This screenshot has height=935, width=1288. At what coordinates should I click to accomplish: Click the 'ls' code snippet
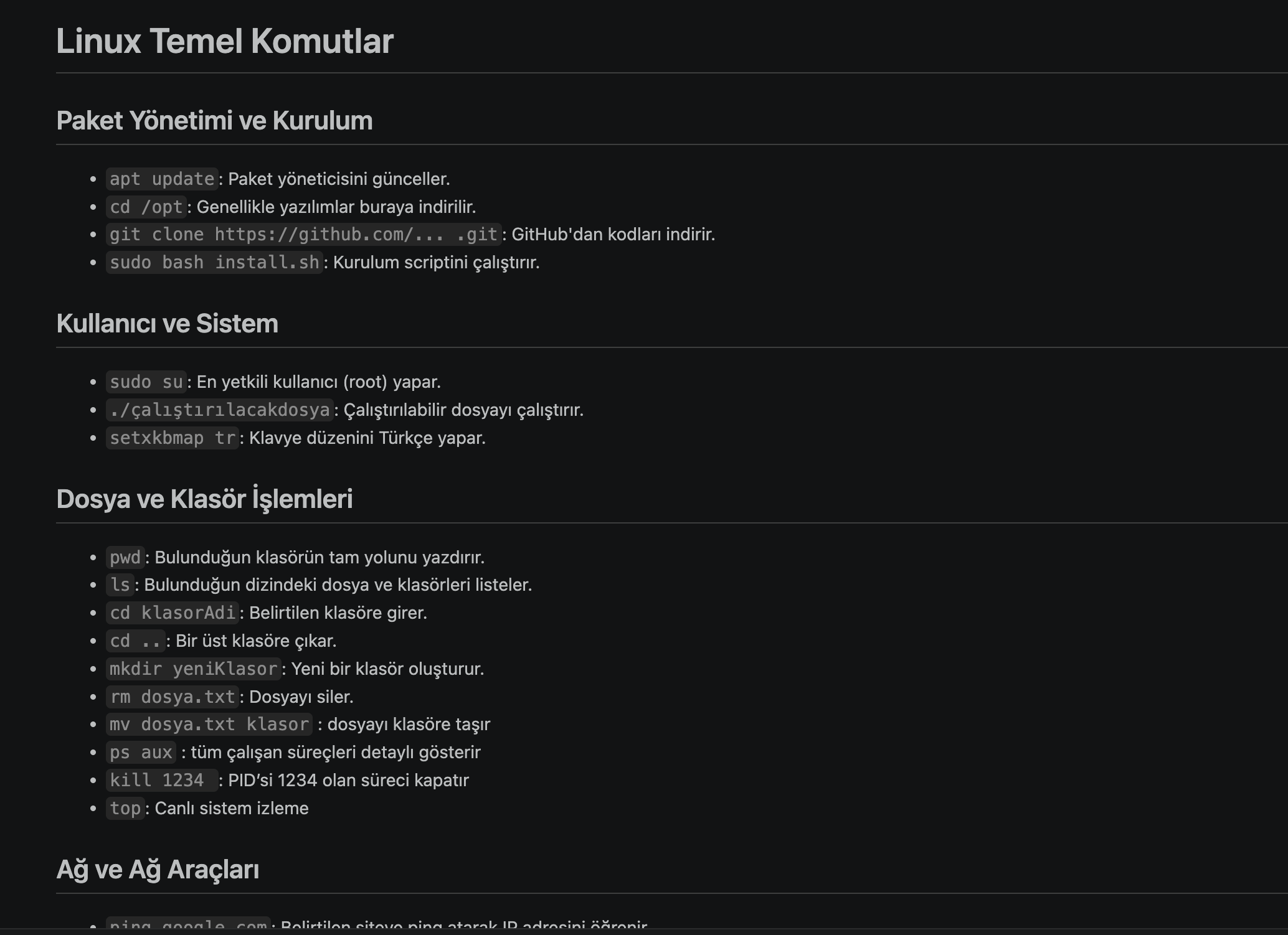coord(120,585)
